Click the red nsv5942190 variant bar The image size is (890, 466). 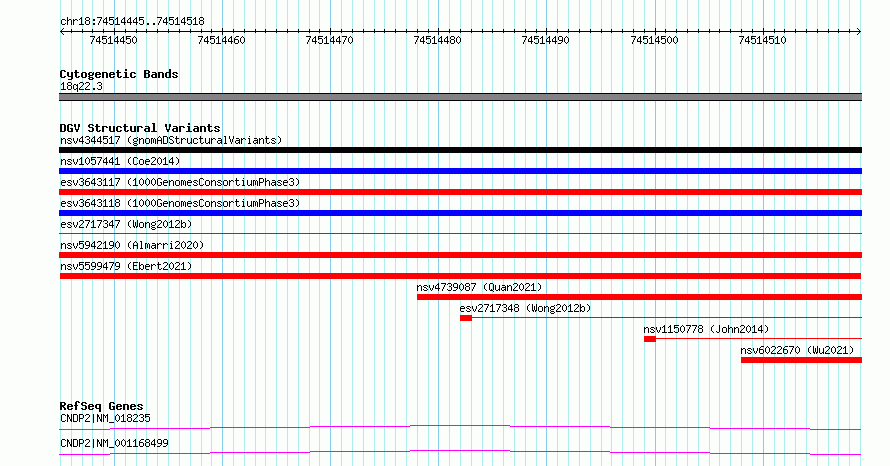[460, 255]
